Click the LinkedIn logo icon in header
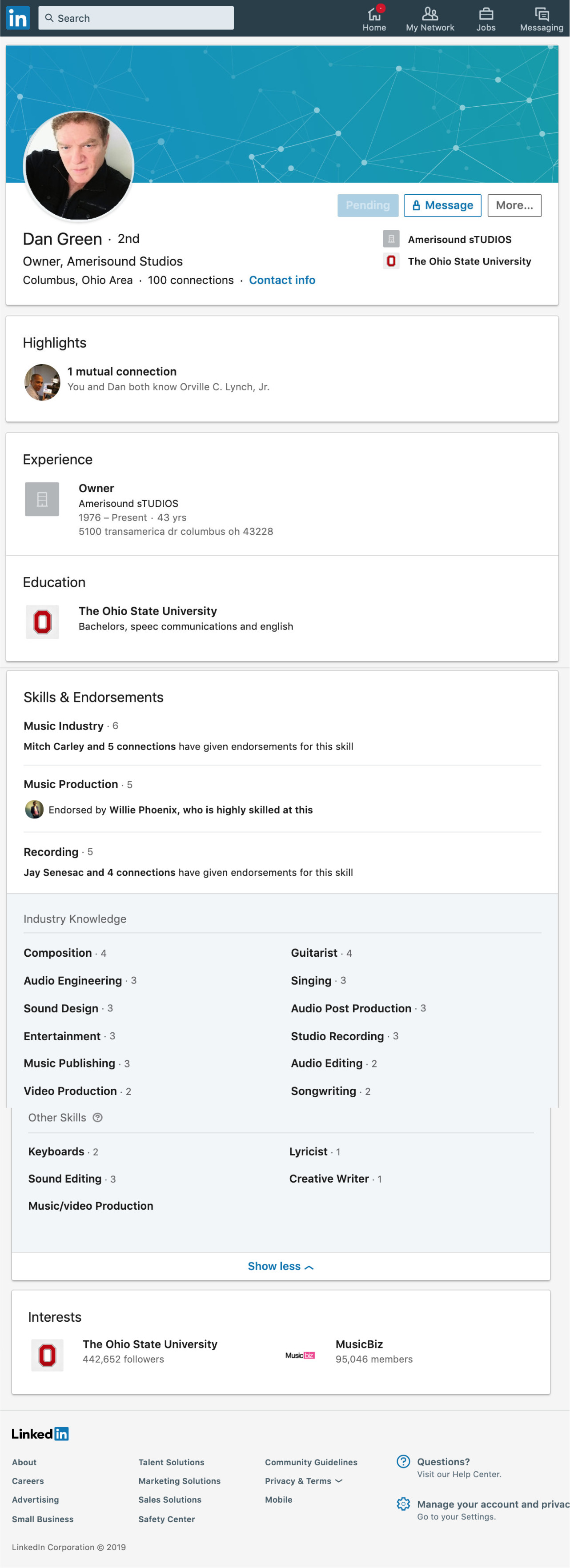This screenshot has width=570, height=1568. pyautogui.click(x=17, y=18)
